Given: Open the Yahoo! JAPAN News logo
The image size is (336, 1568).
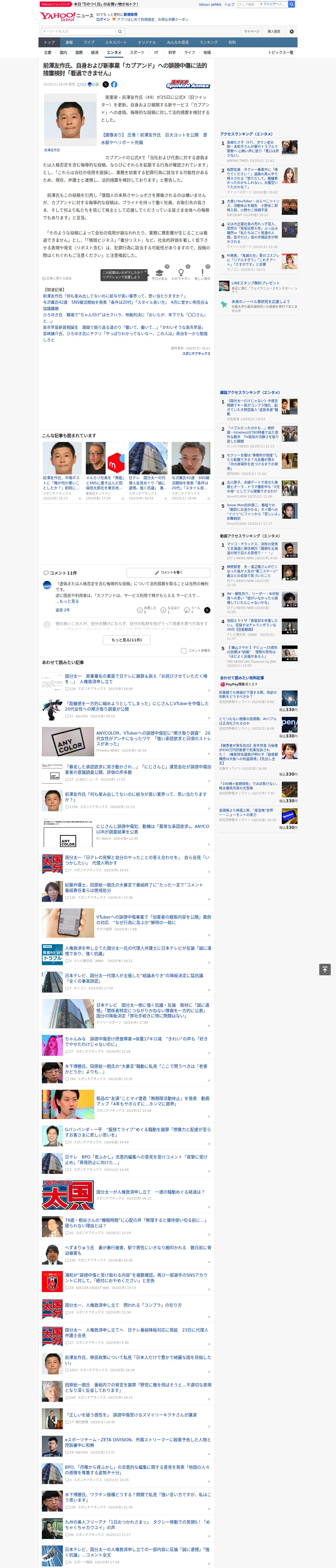Looking at the screenshot, I should point(67,16).
